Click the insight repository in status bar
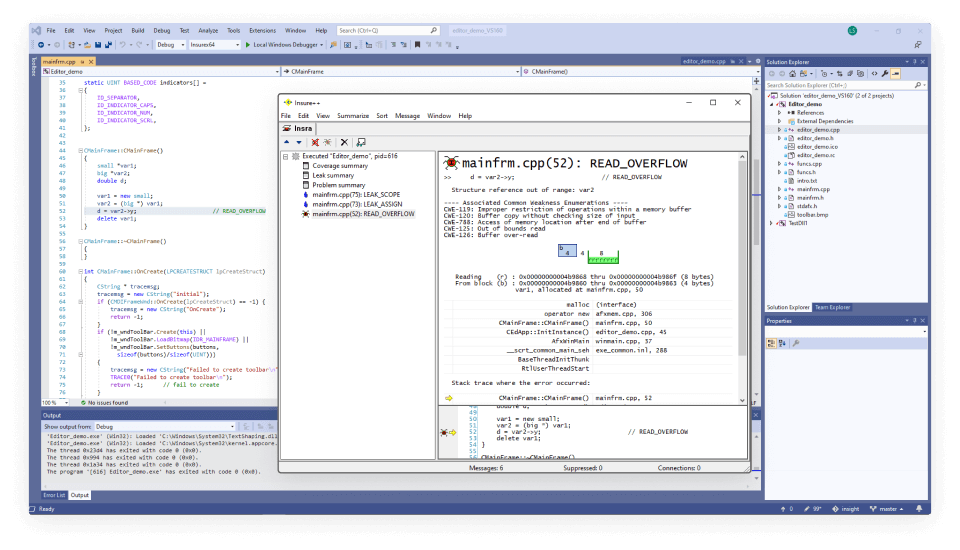The height and width of the screenshot is (550, 960). (x=846, y=508)
